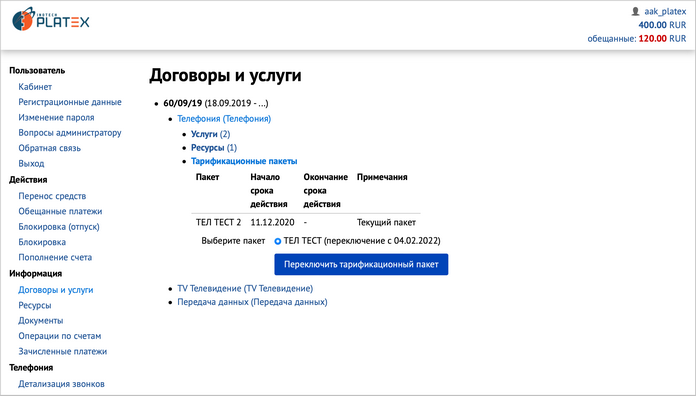
Task: Click the 11.12.2020 start date cell
Action: tap(272, 222)
